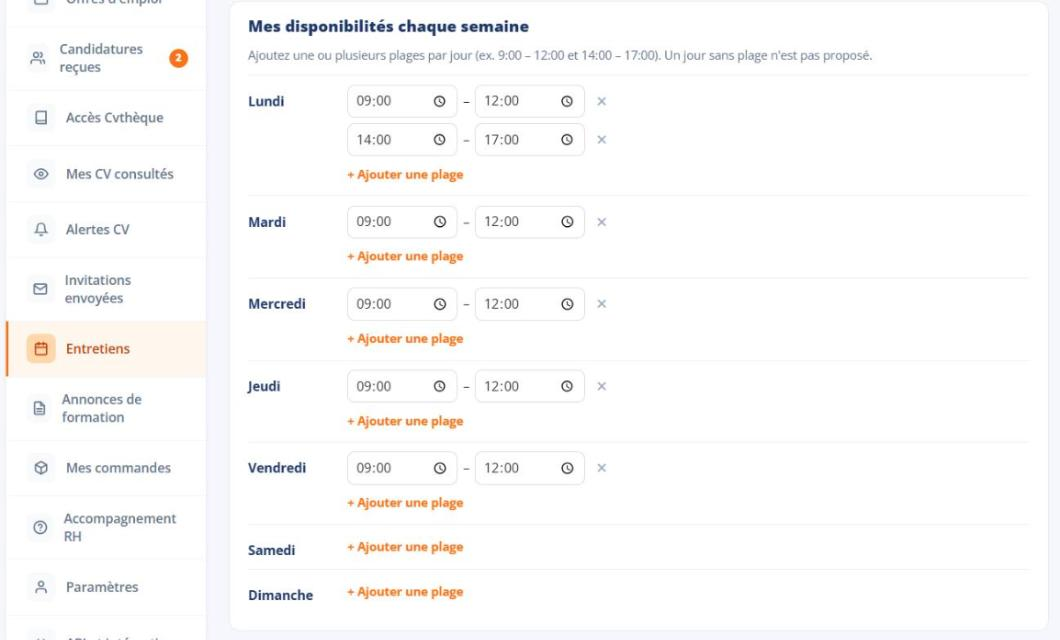Click the Invitations envoyées envelope icon

coord(41,289)
